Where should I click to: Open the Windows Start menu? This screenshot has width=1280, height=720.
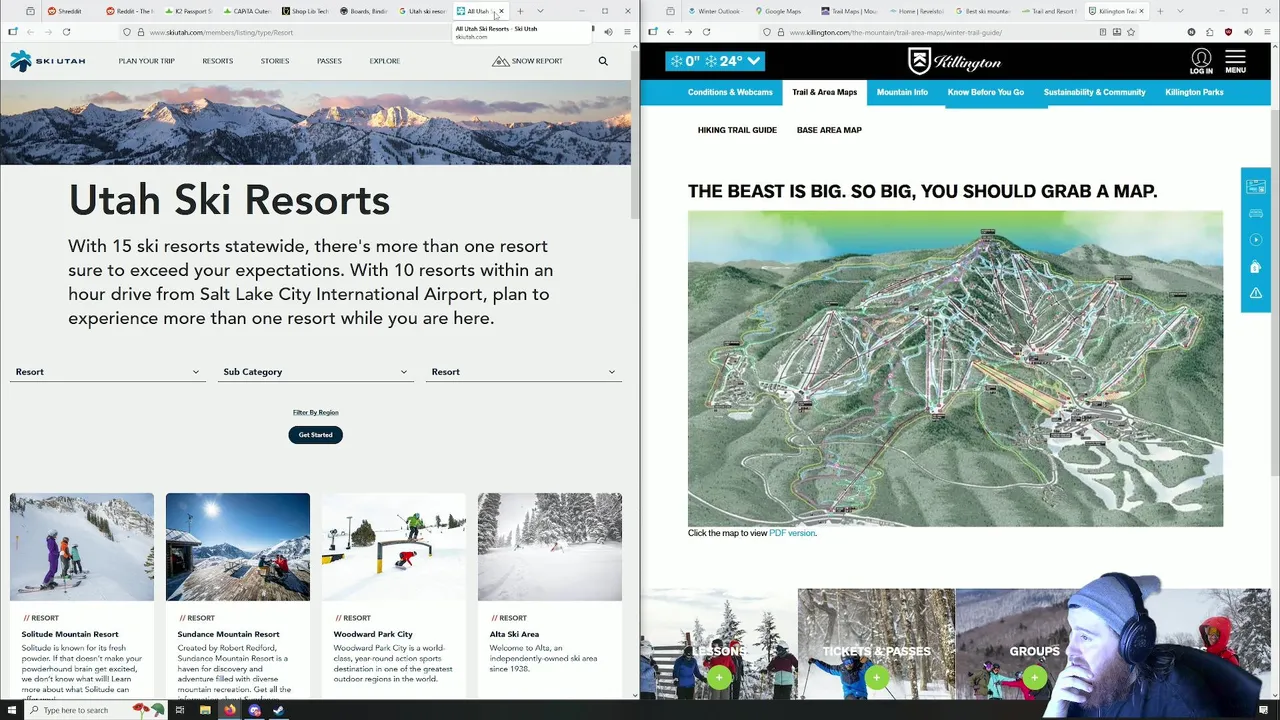tap(12, 710)
